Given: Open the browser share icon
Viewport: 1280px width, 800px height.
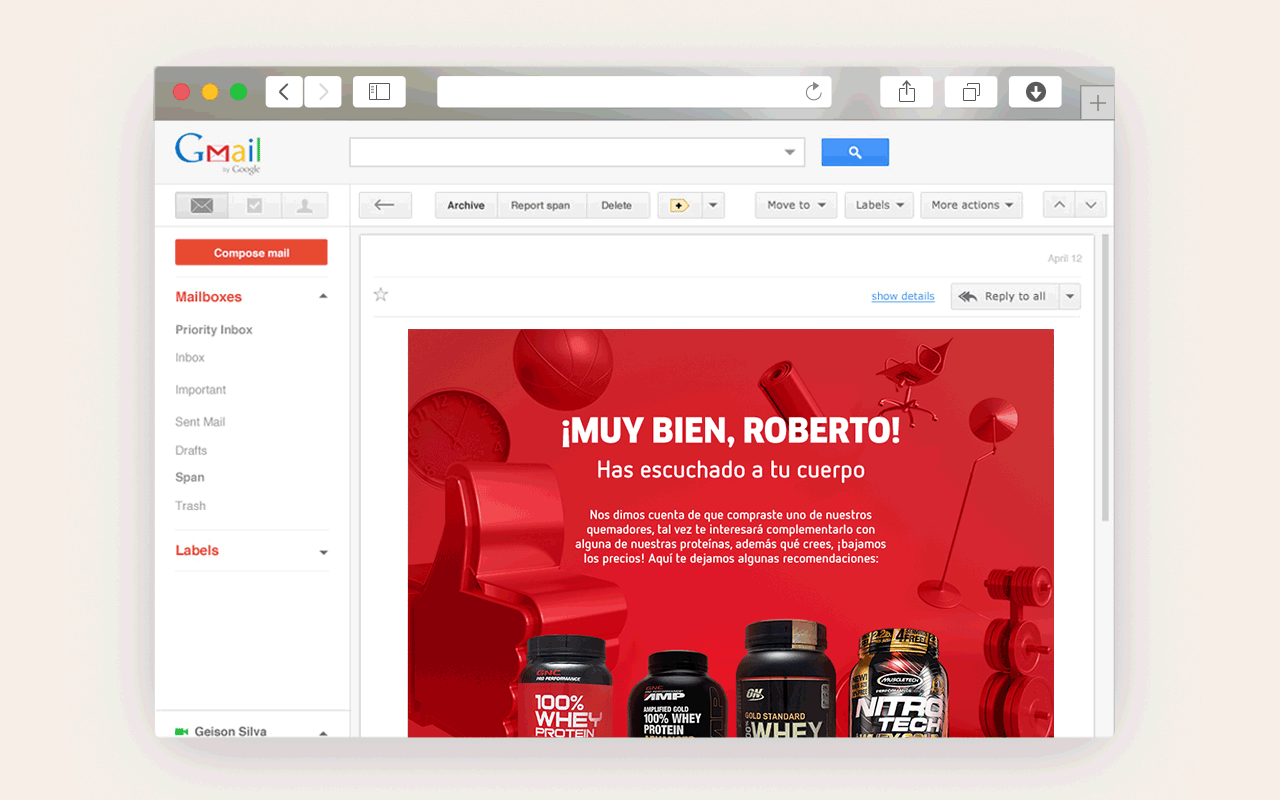Looking at the screenshot, I should 906,92.
